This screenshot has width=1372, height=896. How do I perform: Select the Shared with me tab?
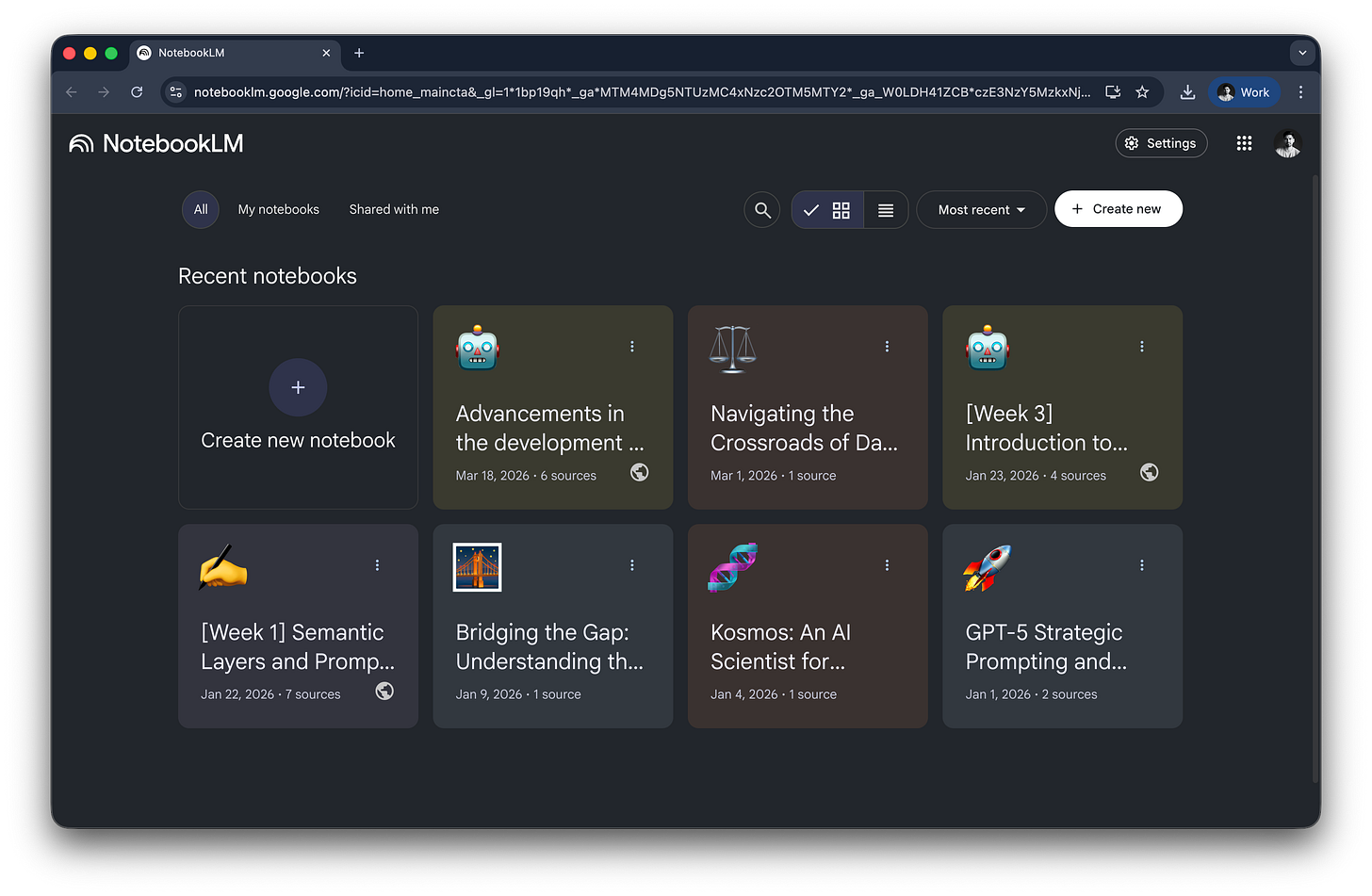394,209
